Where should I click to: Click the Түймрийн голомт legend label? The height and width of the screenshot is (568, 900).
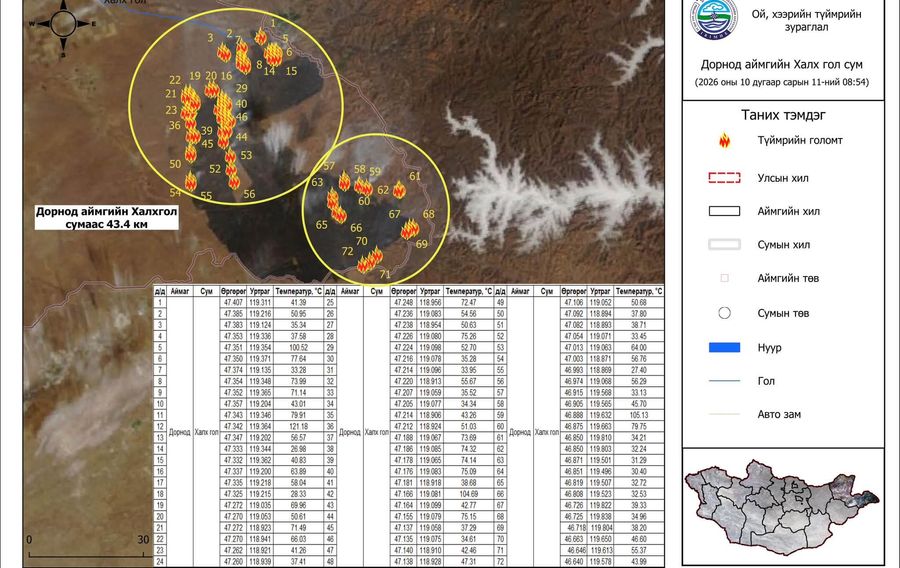(x=800, y=141)
